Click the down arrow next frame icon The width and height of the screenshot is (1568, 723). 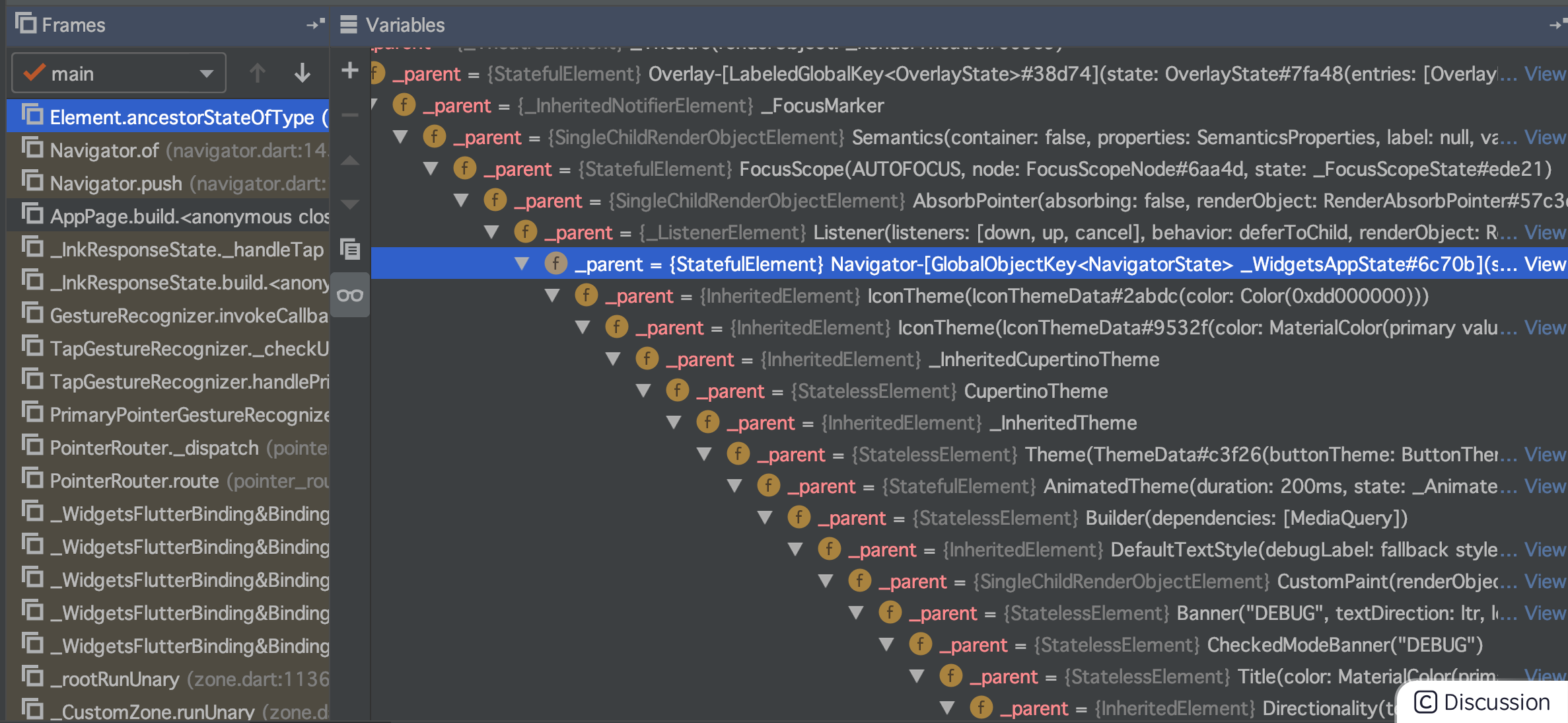click(x=303, y=73)
